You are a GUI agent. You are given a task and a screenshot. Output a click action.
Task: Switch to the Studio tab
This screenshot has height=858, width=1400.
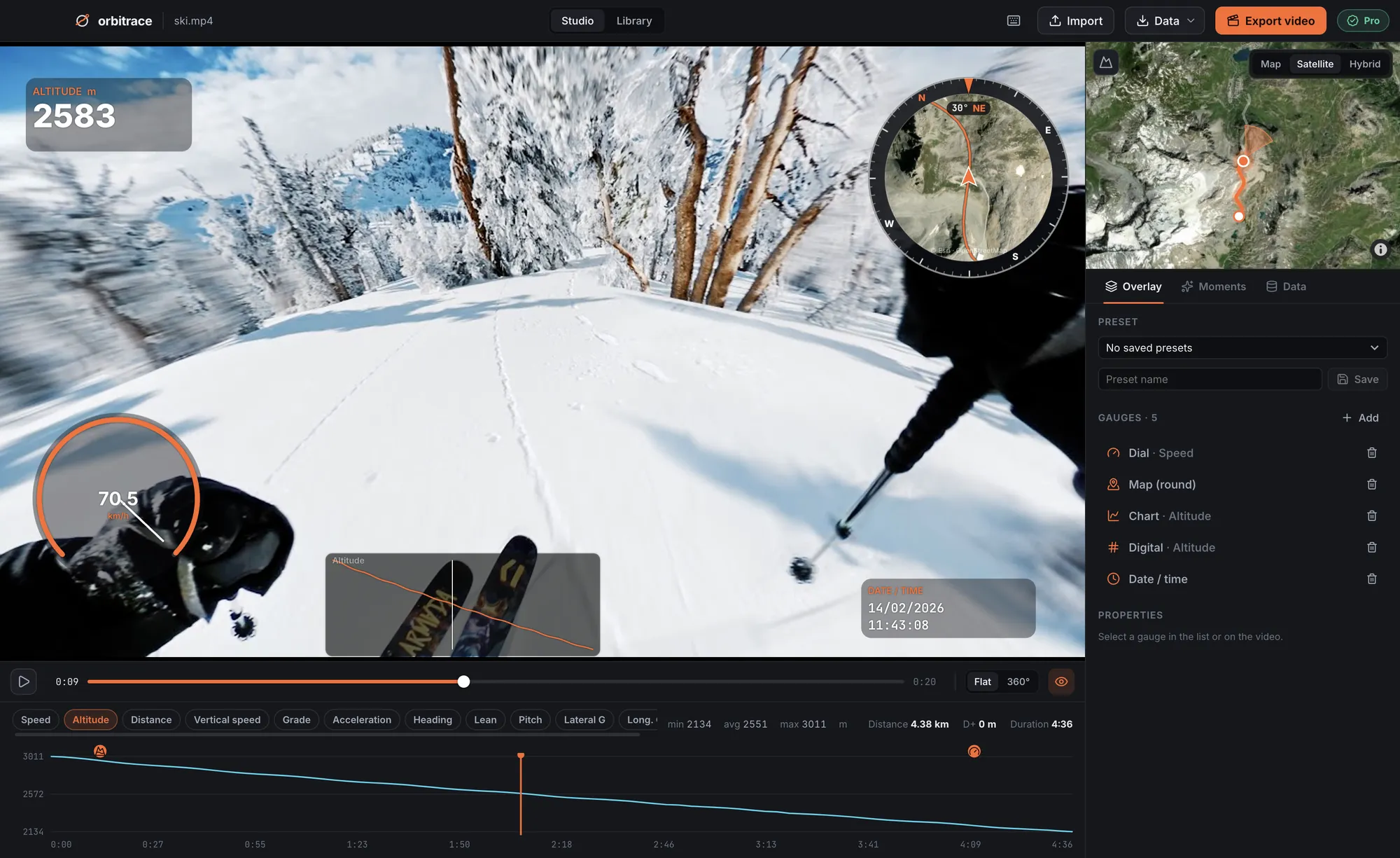coord(577,20)
